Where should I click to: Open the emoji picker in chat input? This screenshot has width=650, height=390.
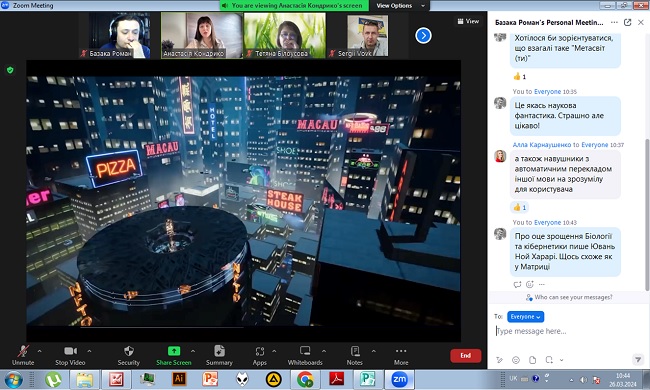516,360
